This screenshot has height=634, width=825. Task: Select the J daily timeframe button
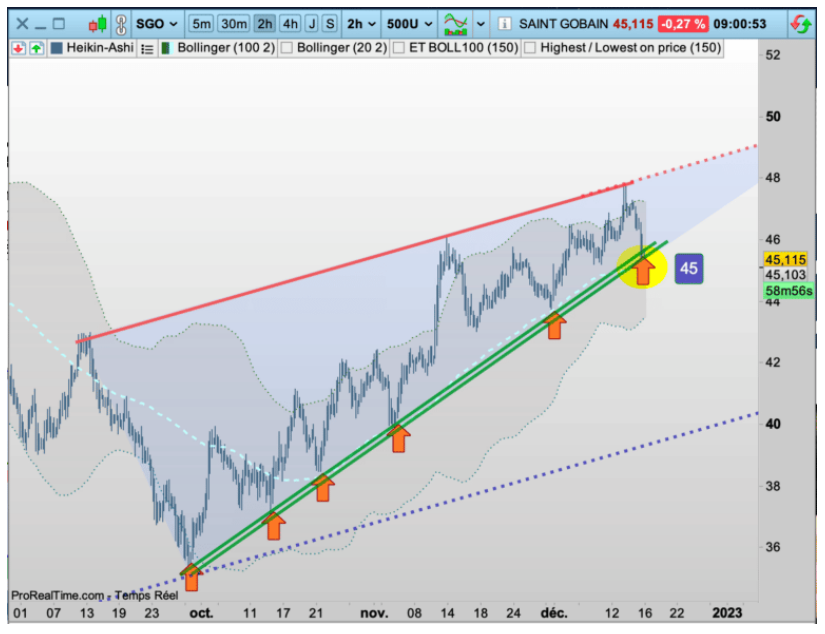(x=312, y=24)
